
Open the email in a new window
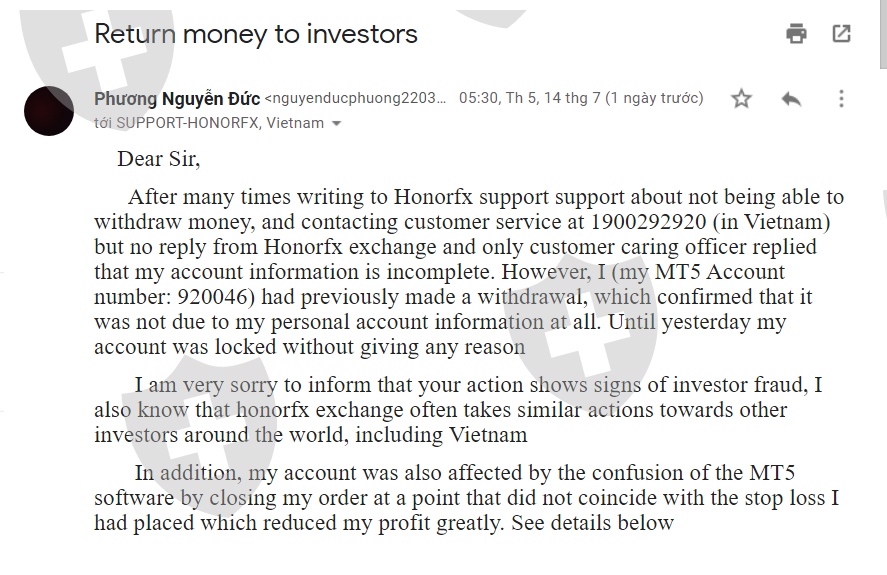[842, 34]
